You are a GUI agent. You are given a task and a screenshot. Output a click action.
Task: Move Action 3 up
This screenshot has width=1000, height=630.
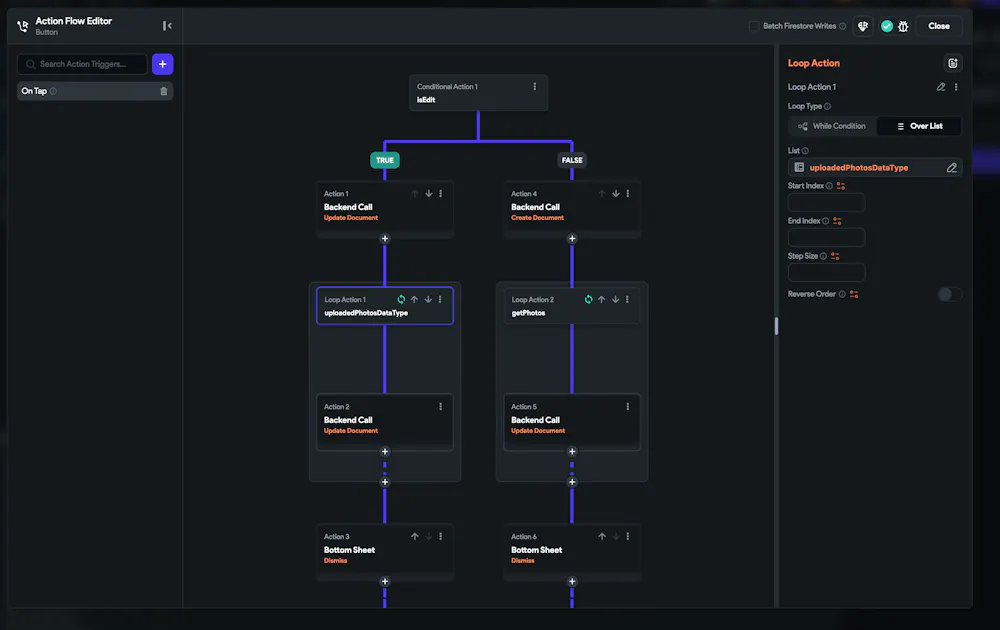[415, 537]
